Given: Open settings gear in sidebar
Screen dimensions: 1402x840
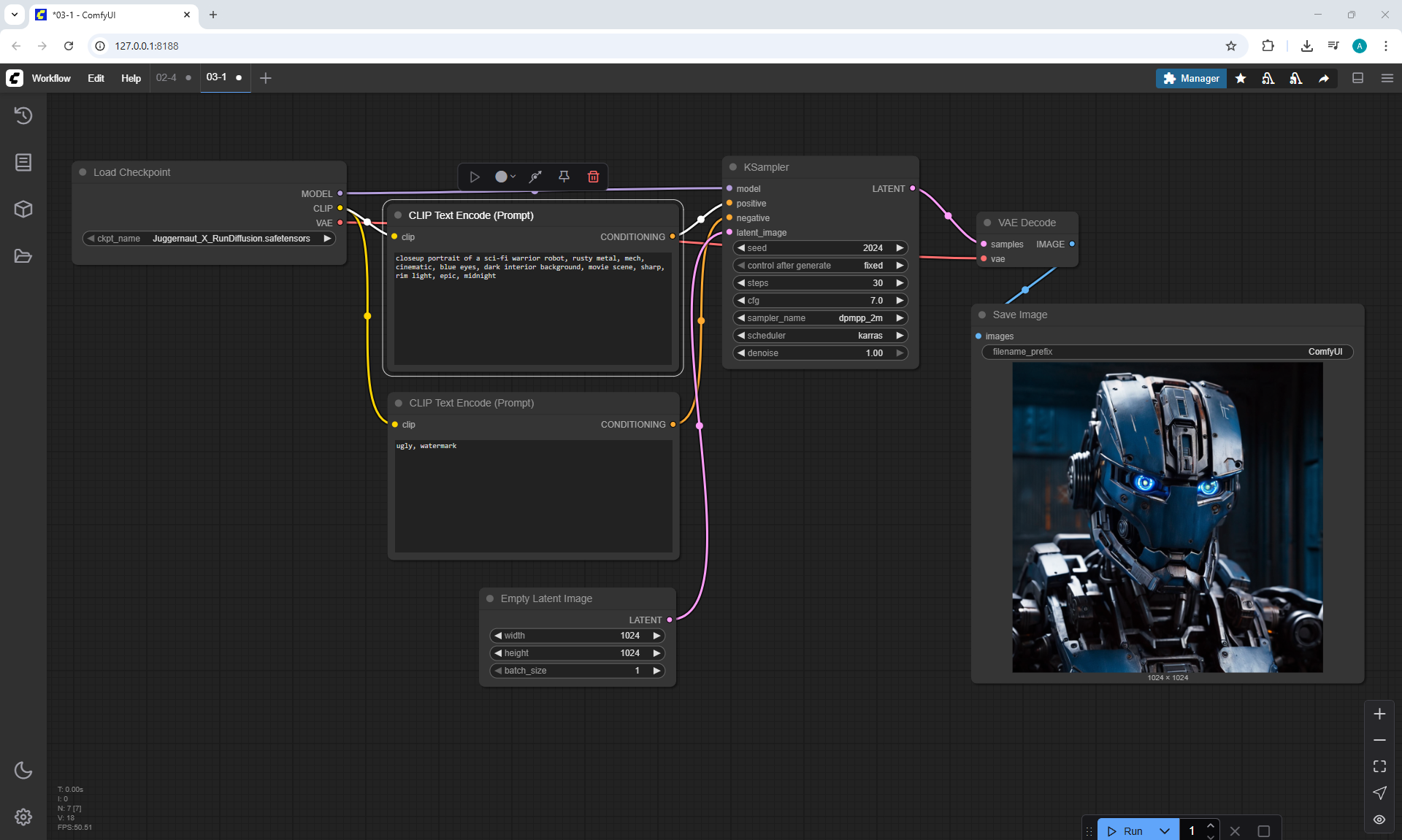Looking at the screenshot, I should (23, 817).
